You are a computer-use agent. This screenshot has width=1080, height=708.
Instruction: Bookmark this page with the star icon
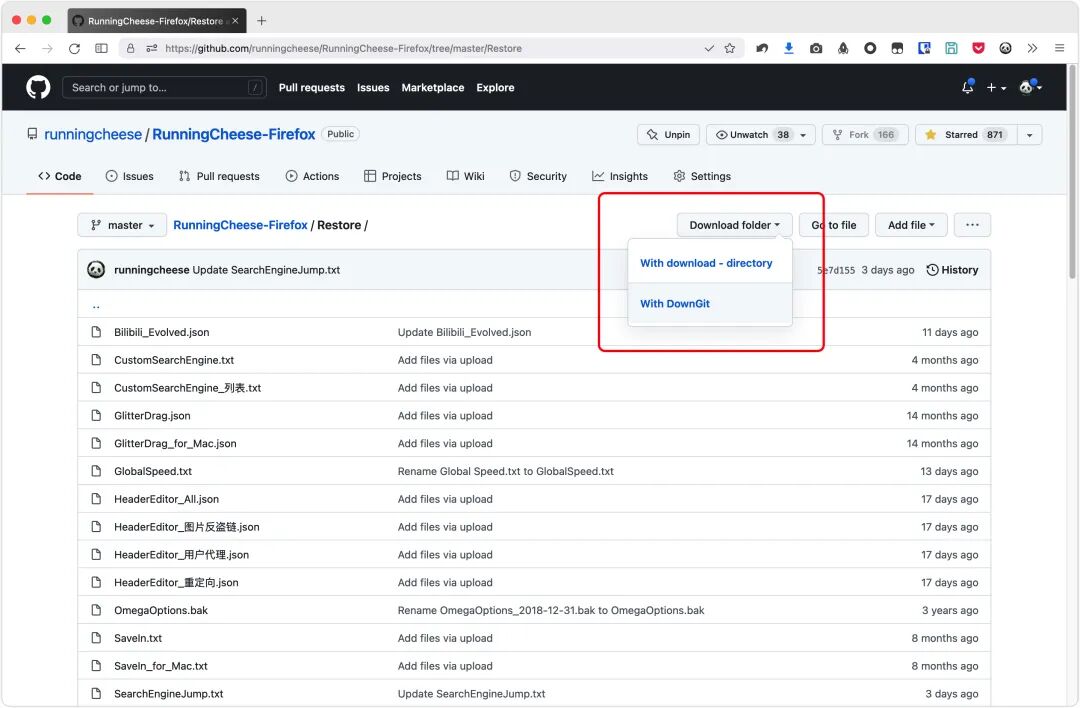click(x=729, y=48)
